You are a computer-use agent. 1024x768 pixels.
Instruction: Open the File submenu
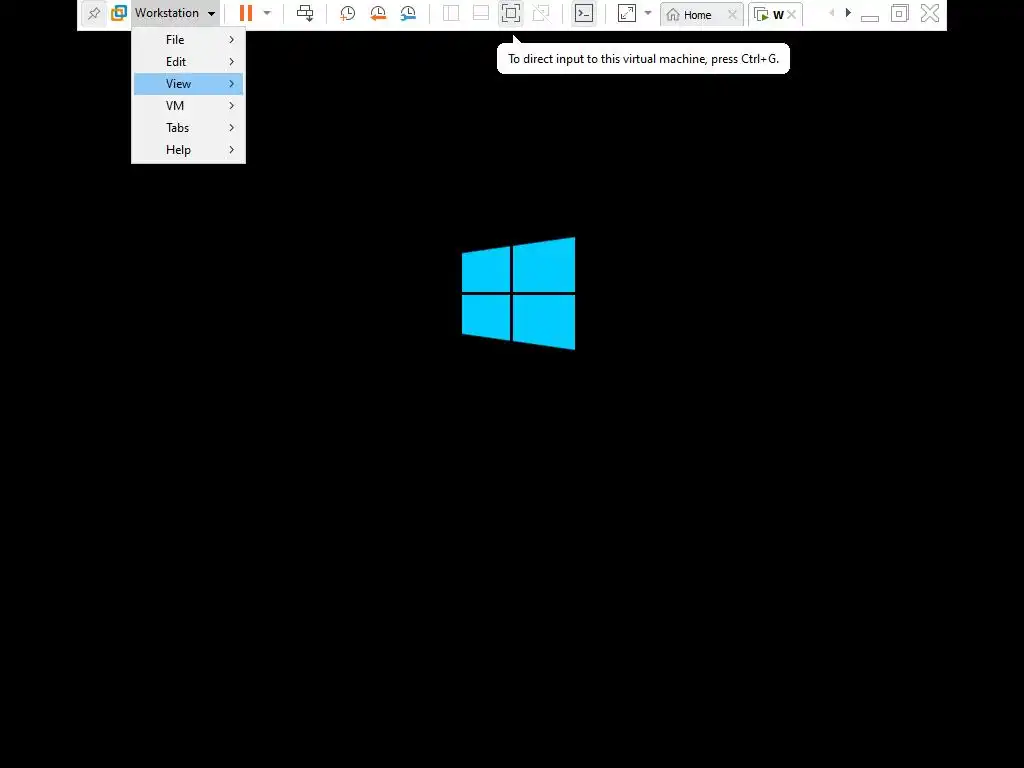click(189, 40)
